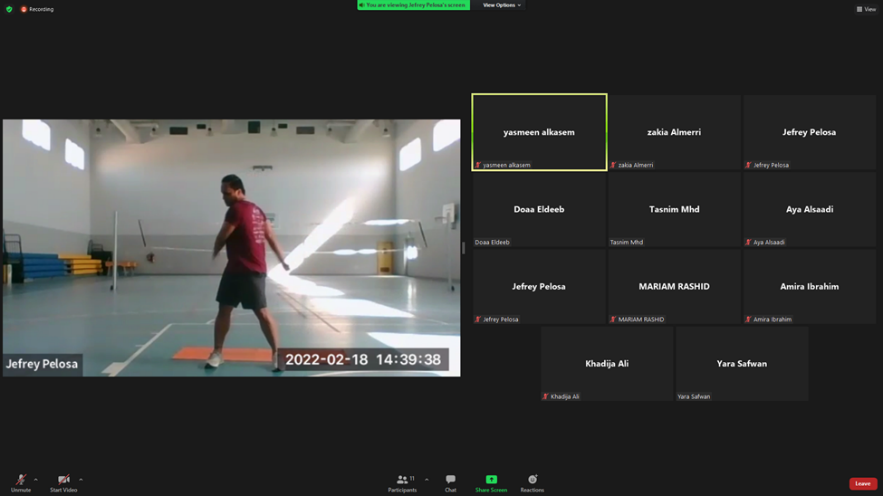Open the Chat panel
The height and width of the screenshot is (496, 883).
(x=450, y=482)
